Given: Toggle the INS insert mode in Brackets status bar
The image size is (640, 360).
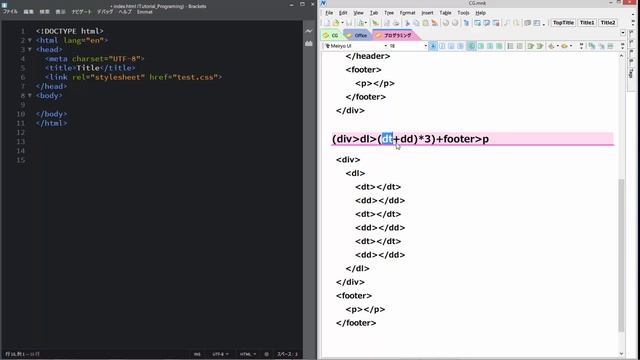Looking at the screenshot, I should [x=197, y=354].
